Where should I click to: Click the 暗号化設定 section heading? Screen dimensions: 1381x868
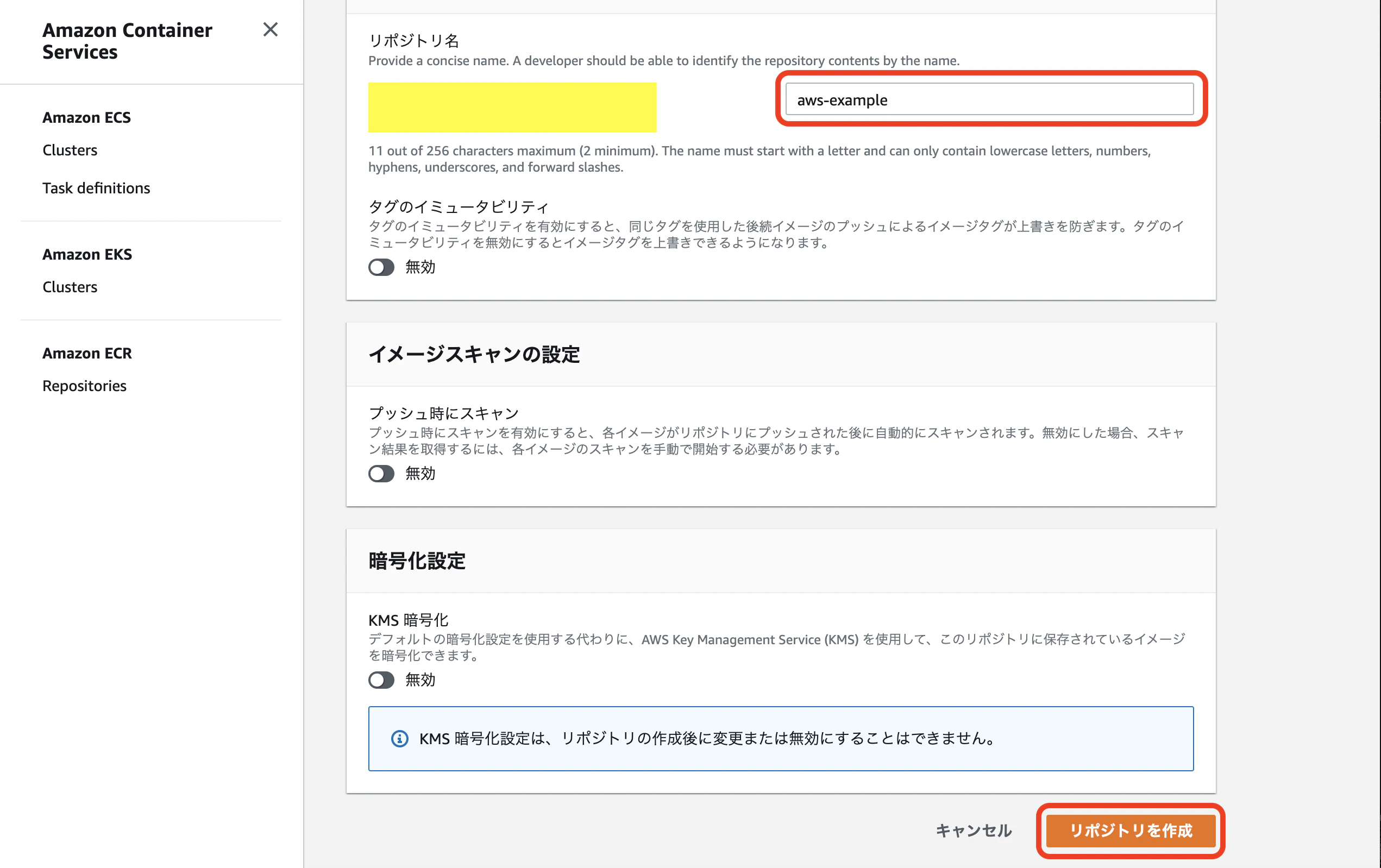point(417,561)
